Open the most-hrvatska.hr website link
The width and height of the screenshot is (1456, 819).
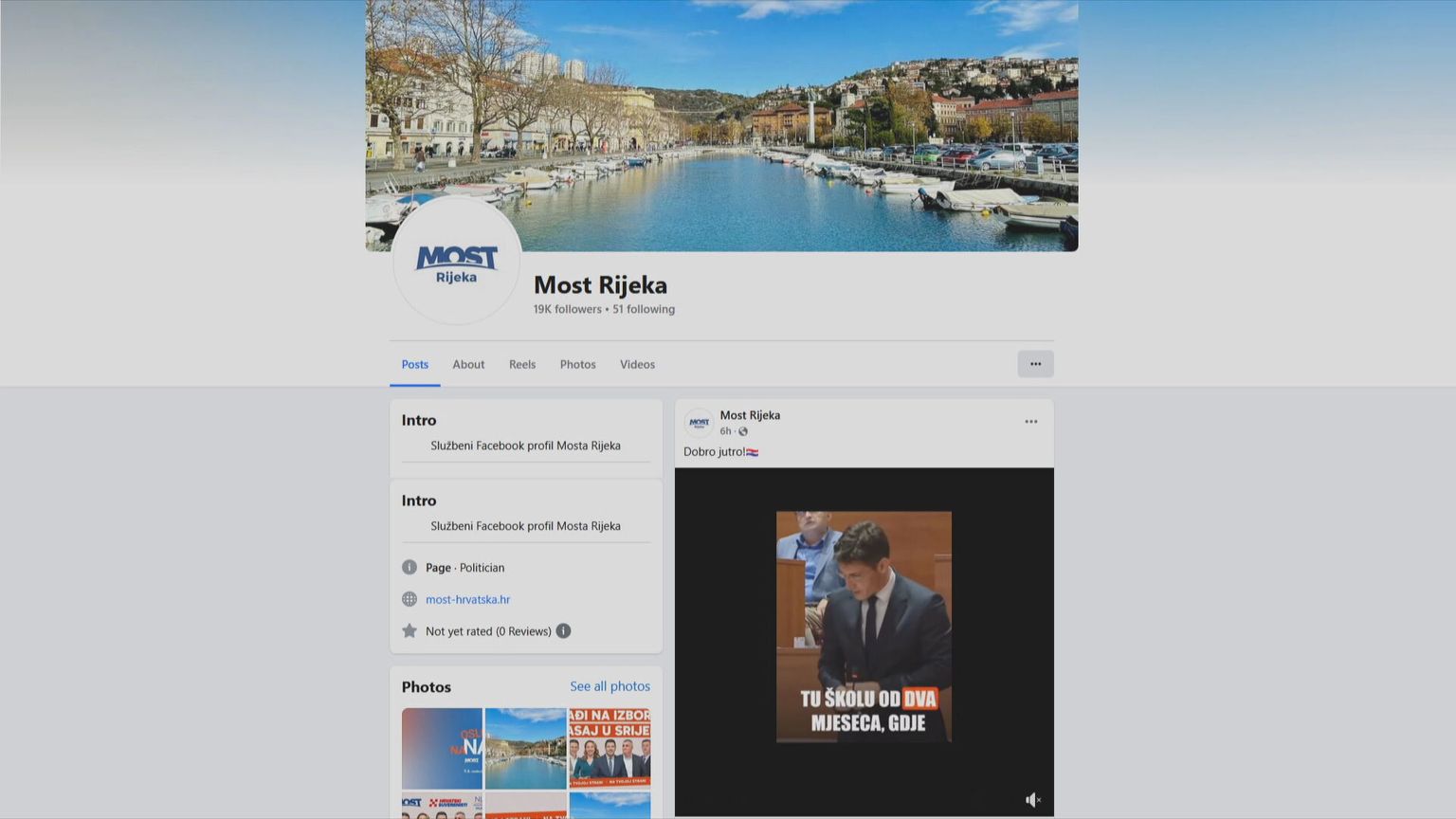point(467,599)
